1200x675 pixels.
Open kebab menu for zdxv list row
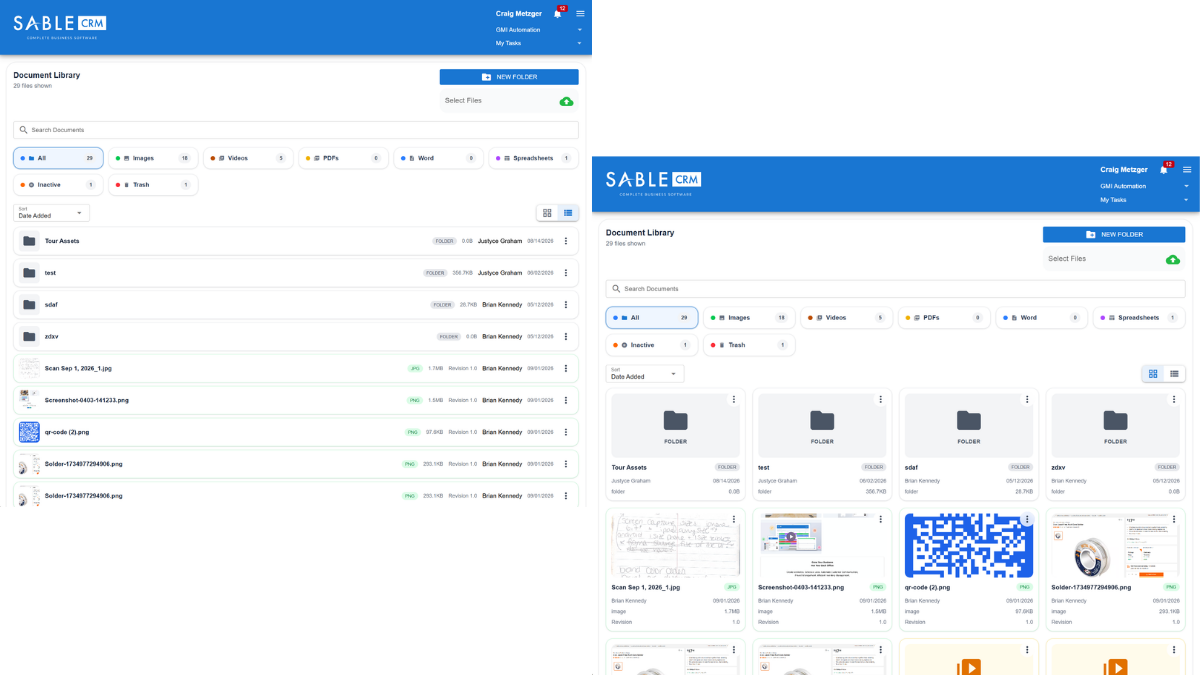point(566,336)
